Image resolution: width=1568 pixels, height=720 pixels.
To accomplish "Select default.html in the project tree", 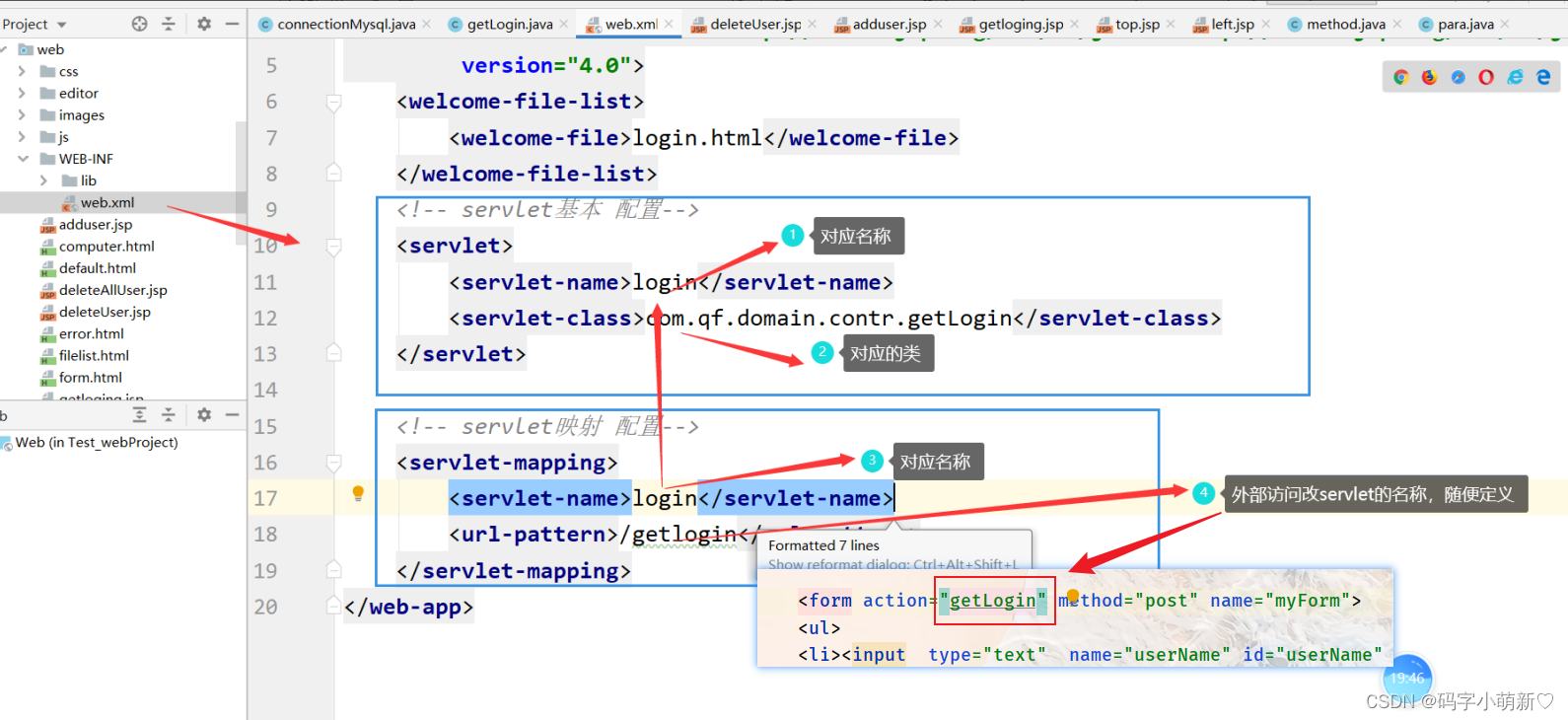I will coord(98,267).
